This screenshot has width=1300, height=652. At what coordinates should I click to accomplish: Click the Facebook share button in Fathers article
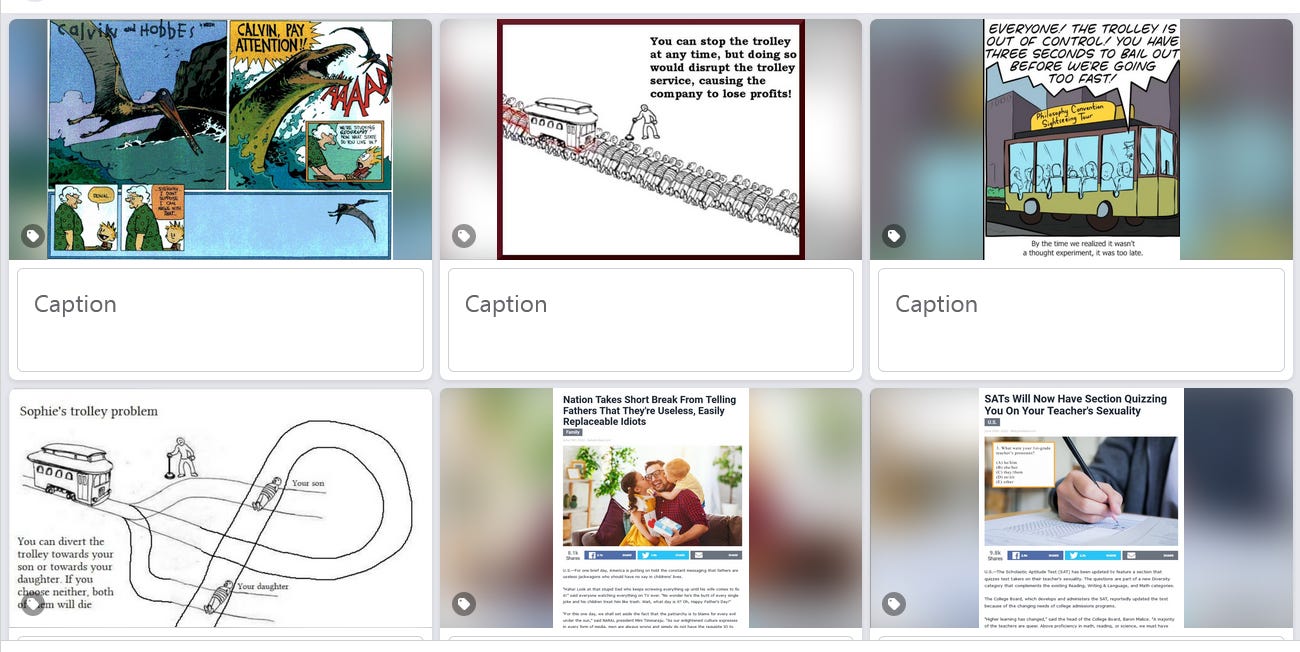610,554
